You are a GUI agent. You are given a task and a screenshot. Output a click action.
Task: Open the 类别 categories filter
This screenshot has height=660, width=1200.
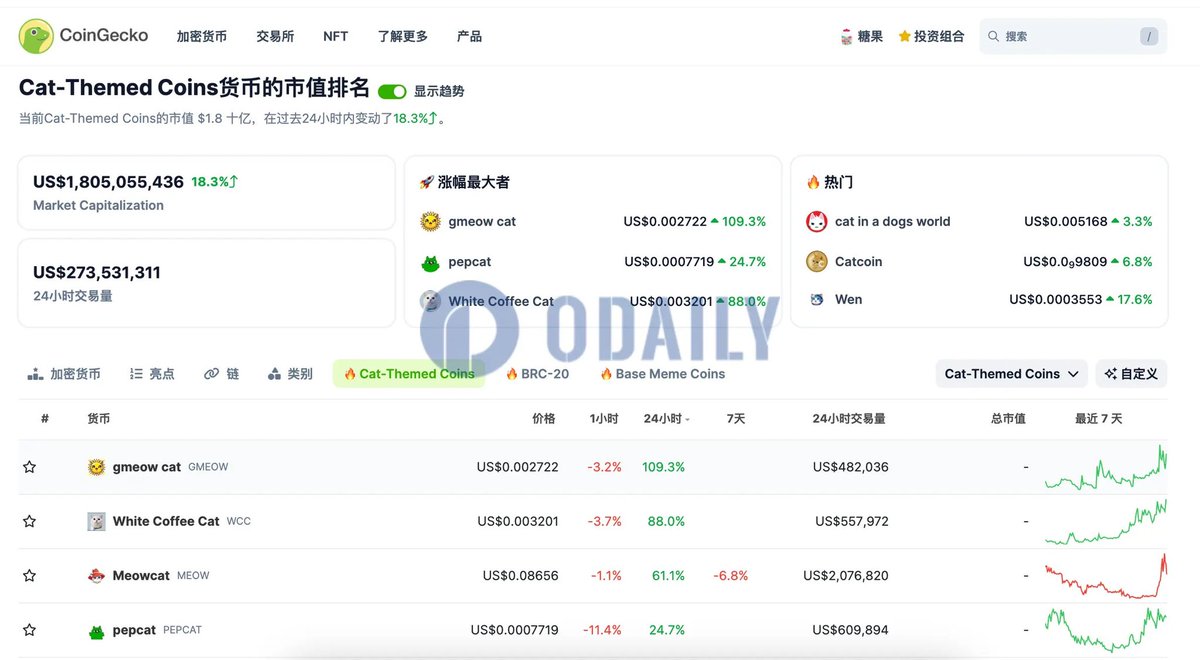(289, 373)
